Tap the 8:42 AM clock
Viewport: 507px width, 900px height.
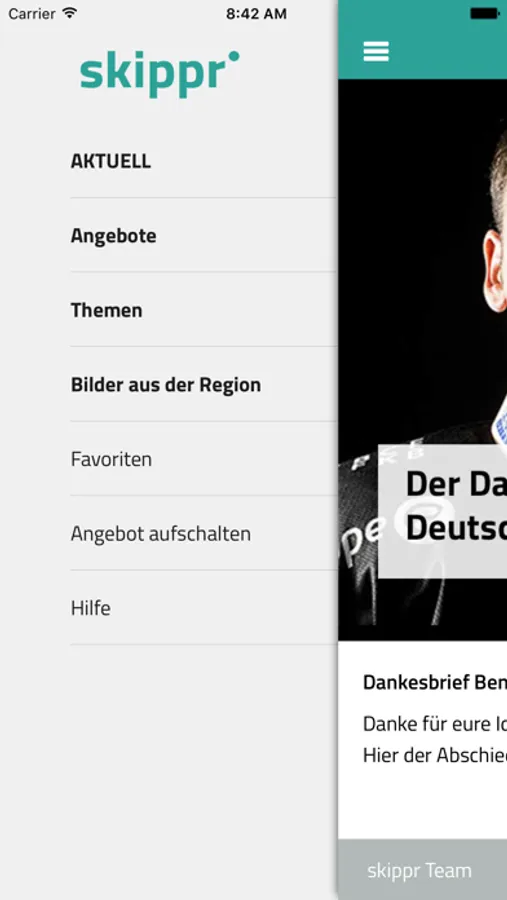point(256,13)
